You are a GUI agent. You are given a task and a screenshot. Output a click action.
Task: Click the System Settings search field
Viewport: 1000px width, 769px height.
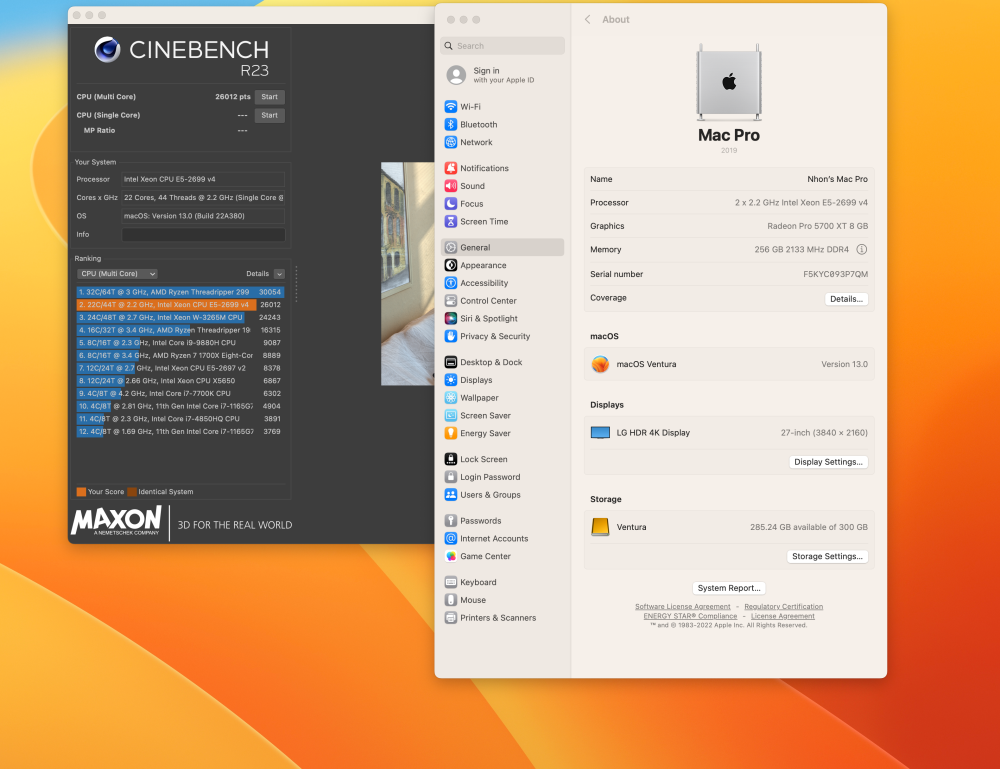(503, 46)
